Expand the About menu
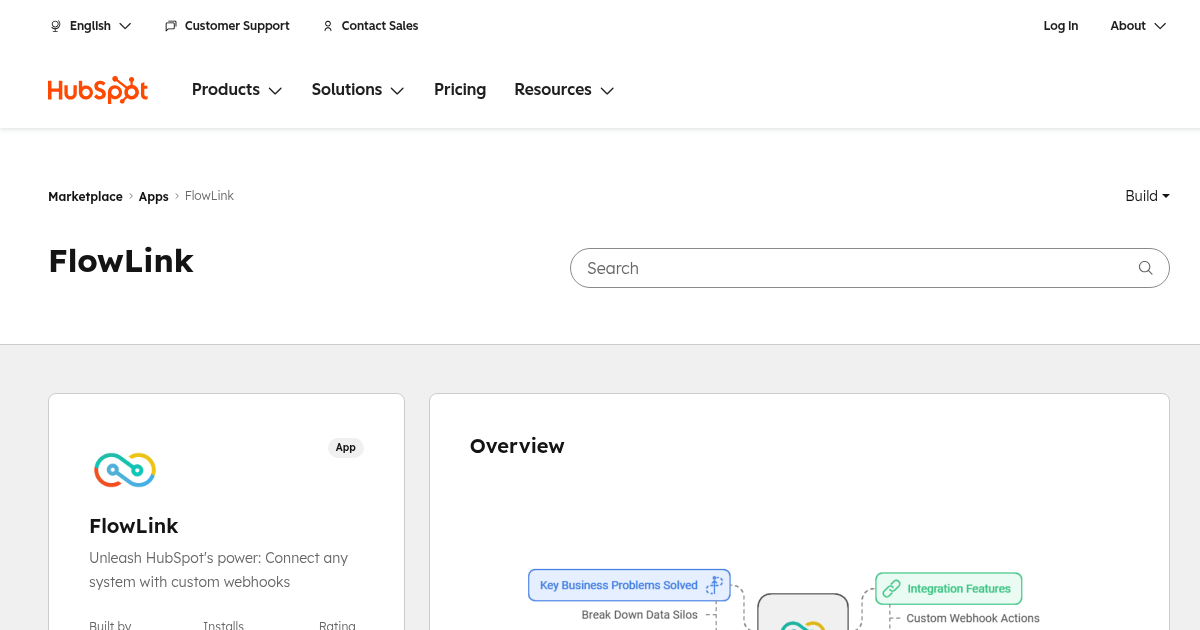This screenshot has width=1200, height=630. click(x=1138, y=26)
